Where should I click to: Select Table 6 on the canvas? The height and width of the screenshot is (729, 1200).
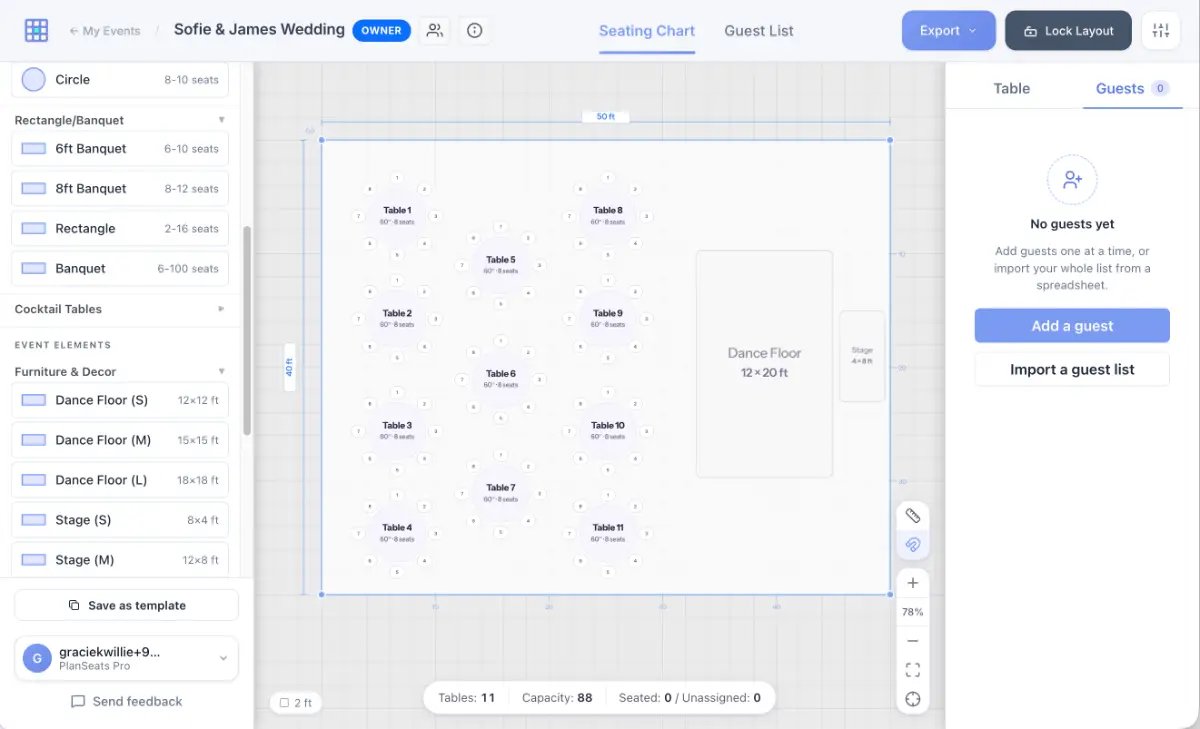click(x=501, y=379)
